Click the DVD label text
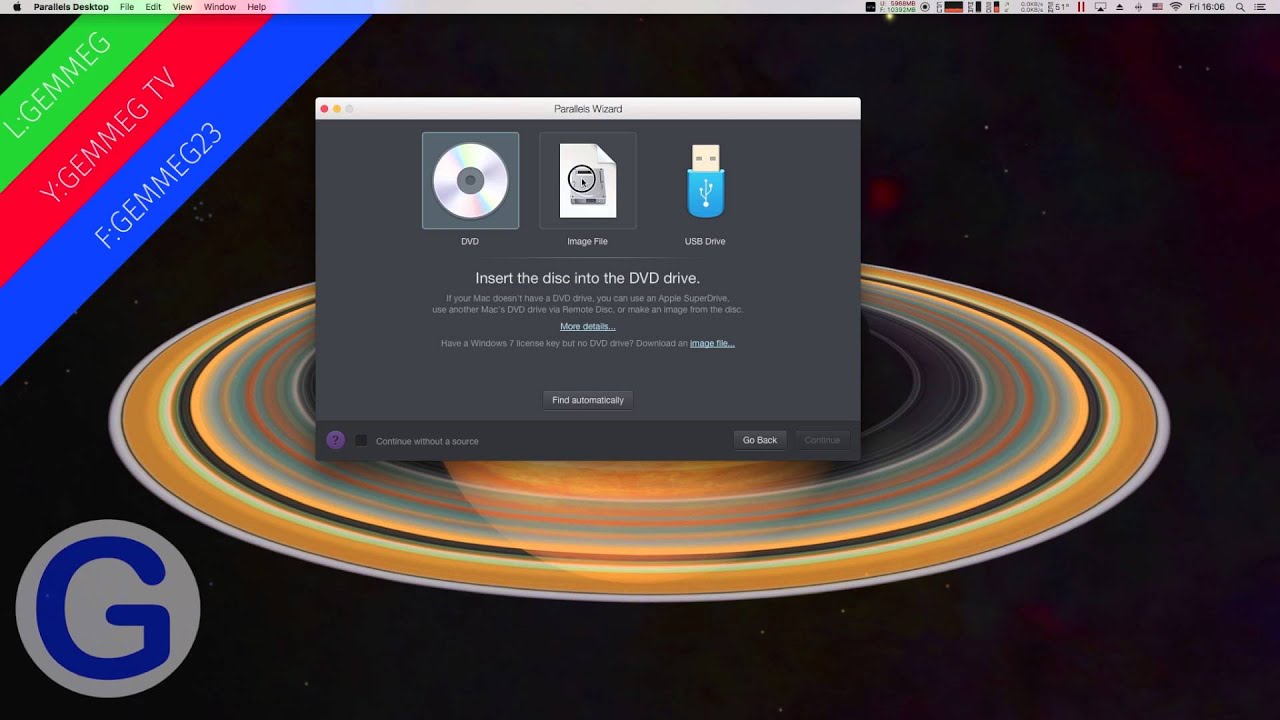 coord(470,241)
